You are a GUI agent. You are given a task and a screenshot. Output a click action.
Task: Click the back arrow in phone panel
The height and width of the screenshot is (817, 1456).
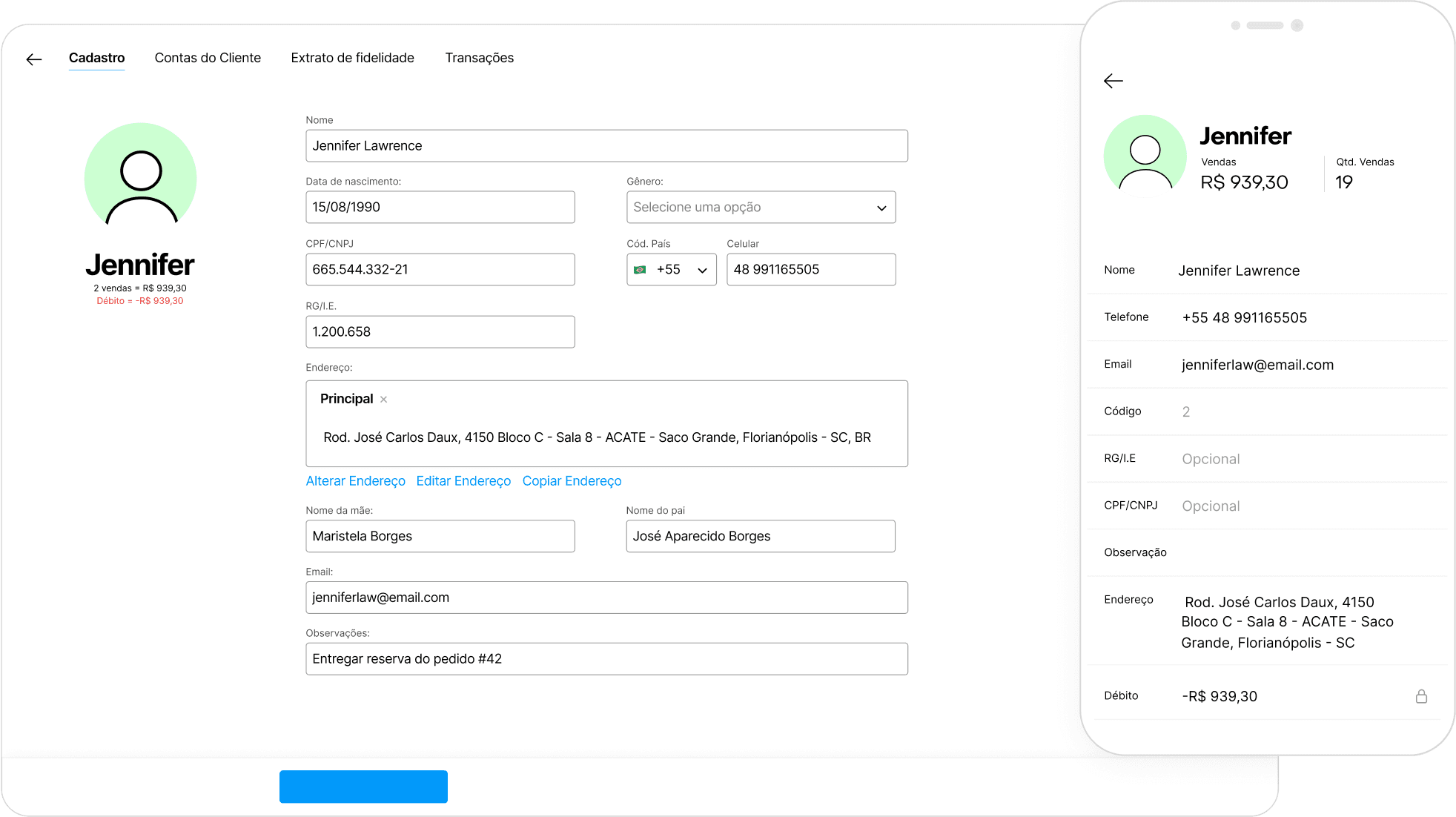pyautogui.click(x=1113, y=81)
